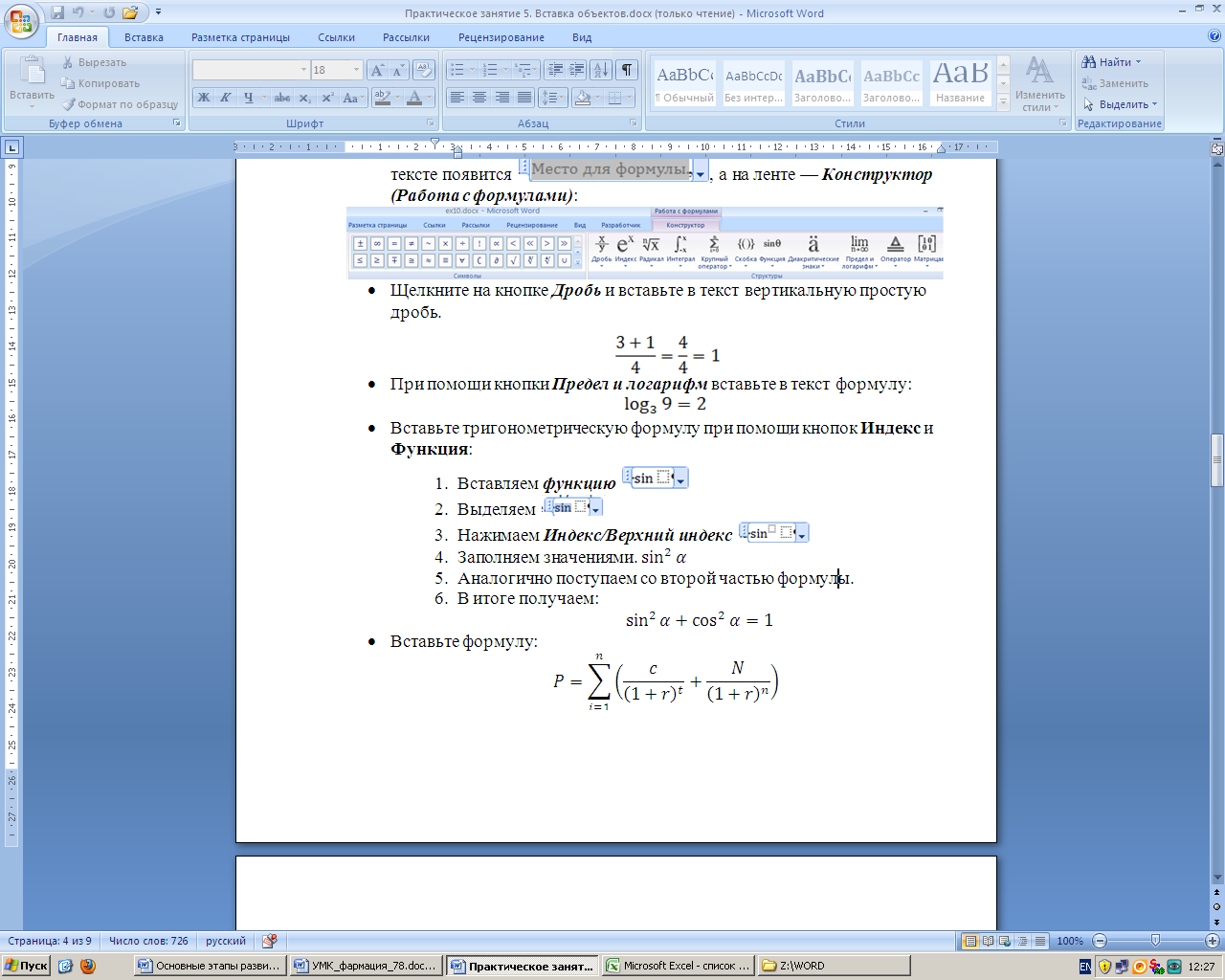Viewport: 1225px width, 980px height.
Task: Switch to Web Layout view
Action: pyautogui.click(x=1005, y=941)
